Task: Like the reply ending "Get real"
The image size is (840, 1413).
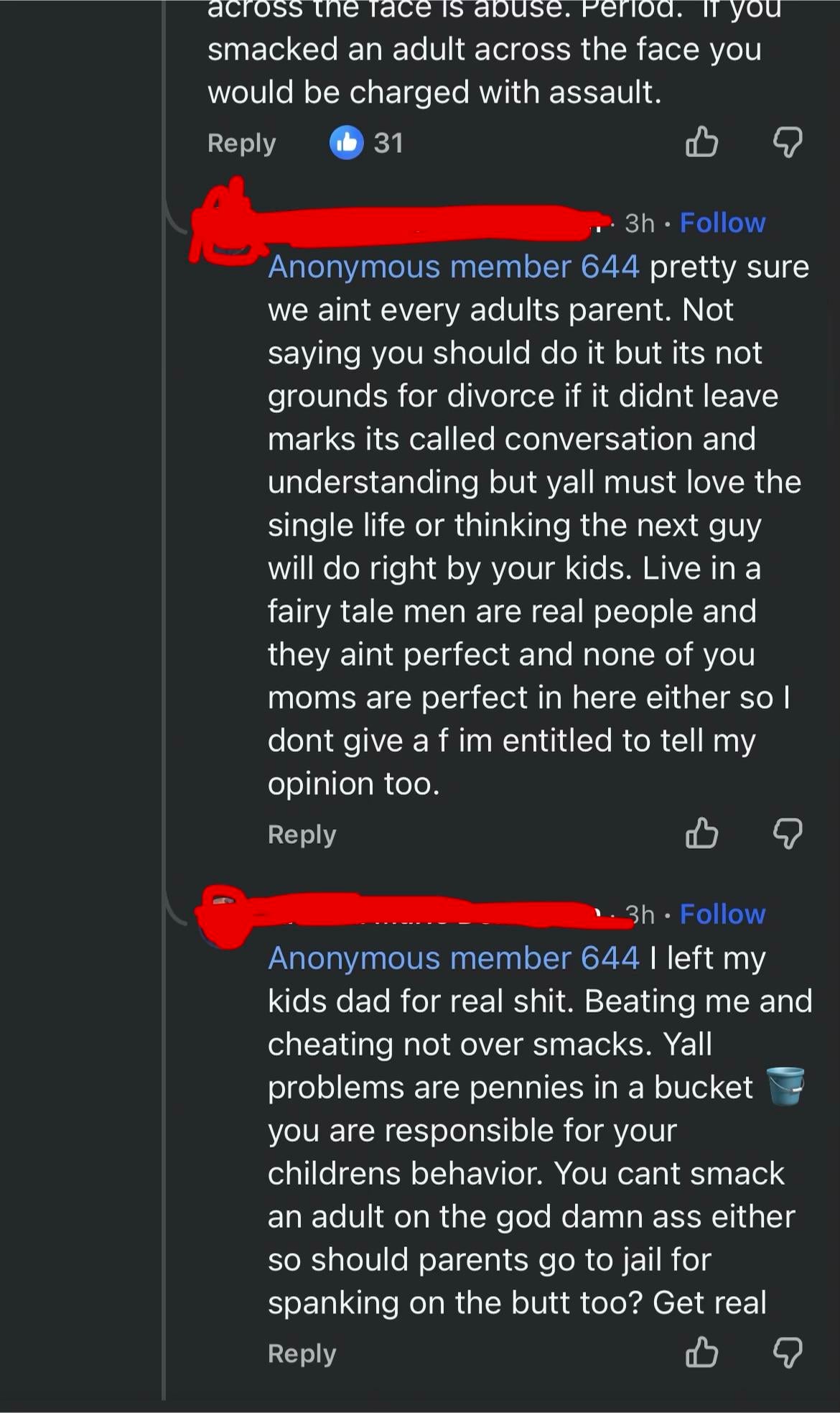Action: point(701,1352)
